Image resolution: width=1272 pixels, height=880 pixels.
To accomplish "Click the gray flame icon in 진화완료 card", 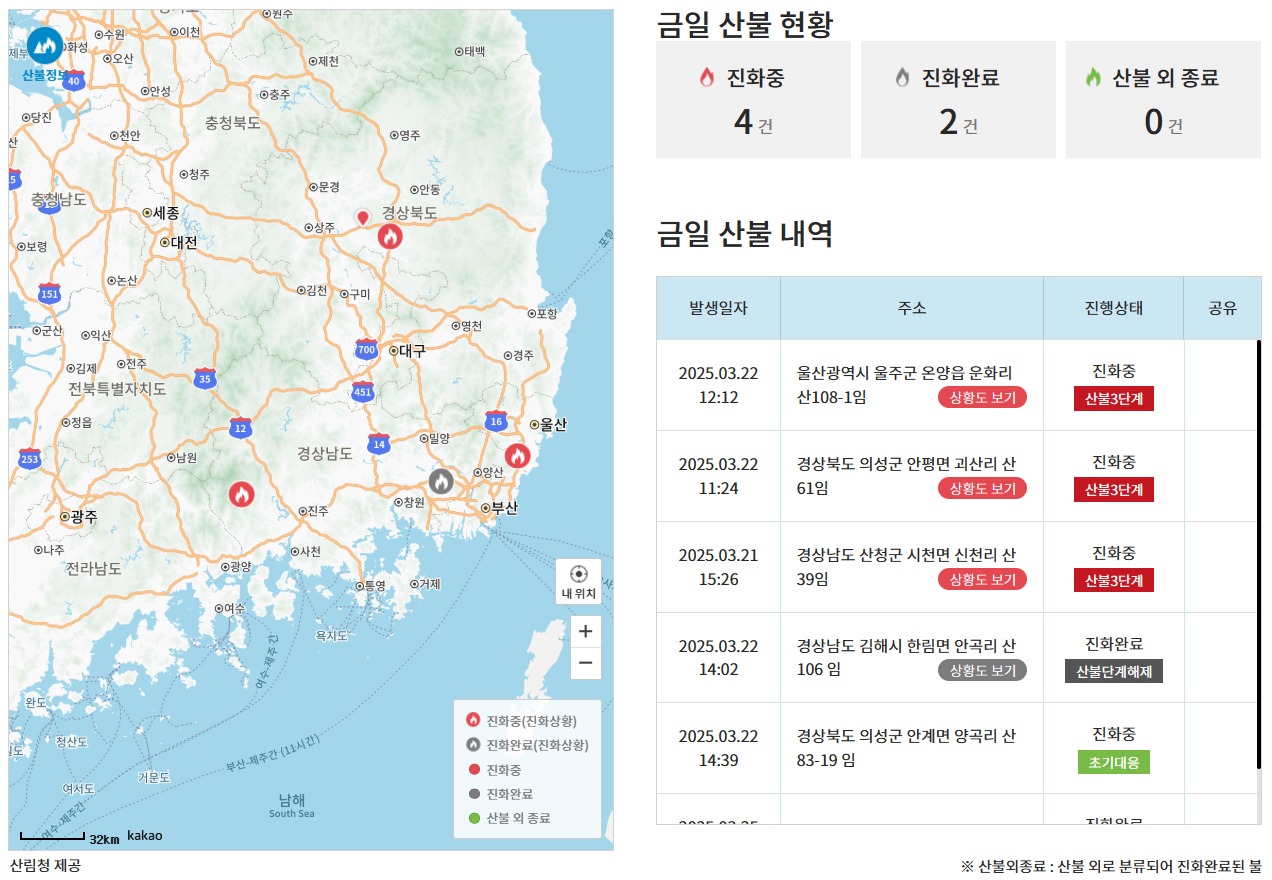I will tap(902, 77).
